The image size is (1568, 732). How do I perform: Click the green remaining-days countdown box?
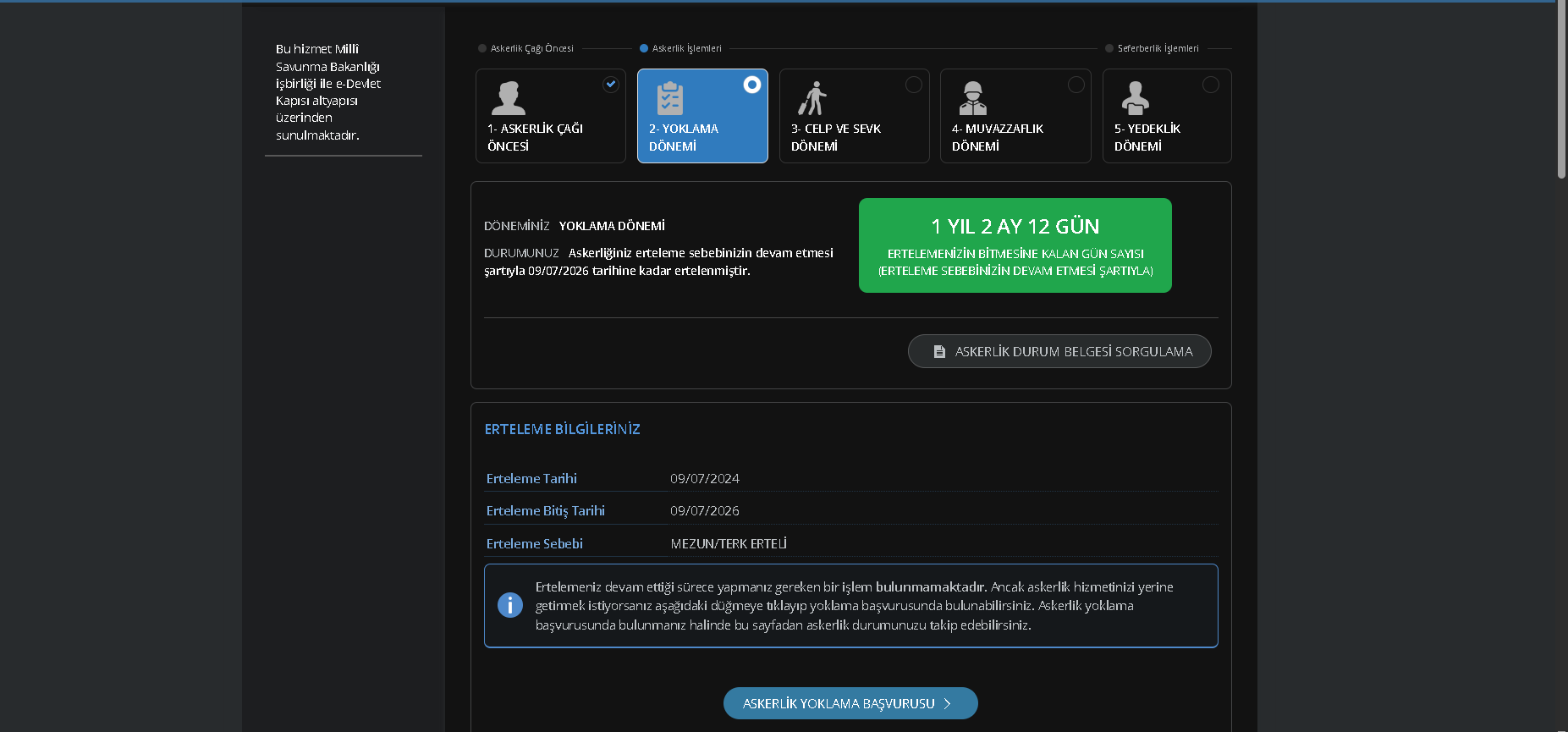(x=1015, y=245)
